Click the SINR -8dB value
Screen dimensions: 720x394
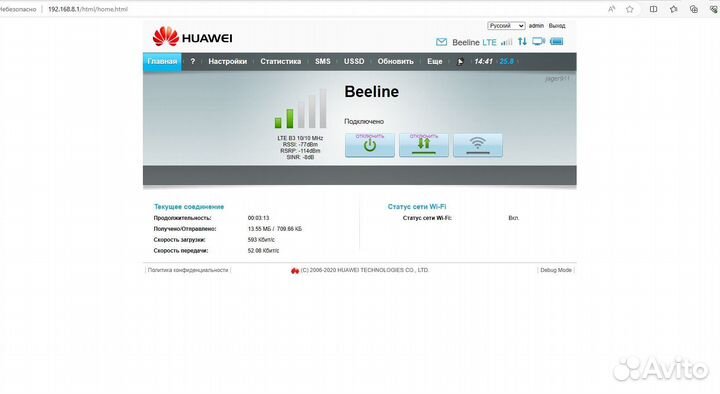(x=300, y=158)
